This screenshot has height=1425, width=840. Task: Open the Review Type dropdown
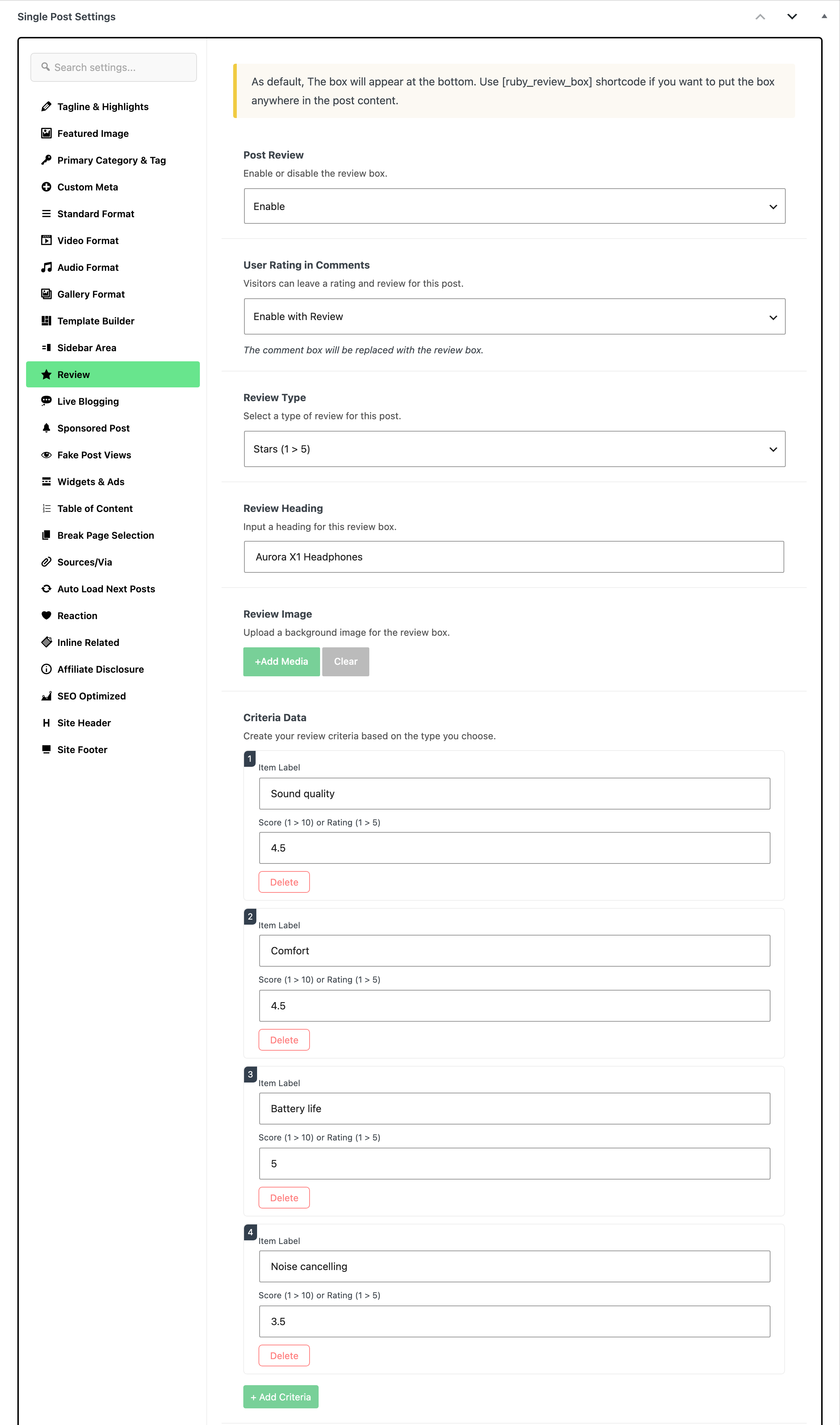tap(514, 449)
